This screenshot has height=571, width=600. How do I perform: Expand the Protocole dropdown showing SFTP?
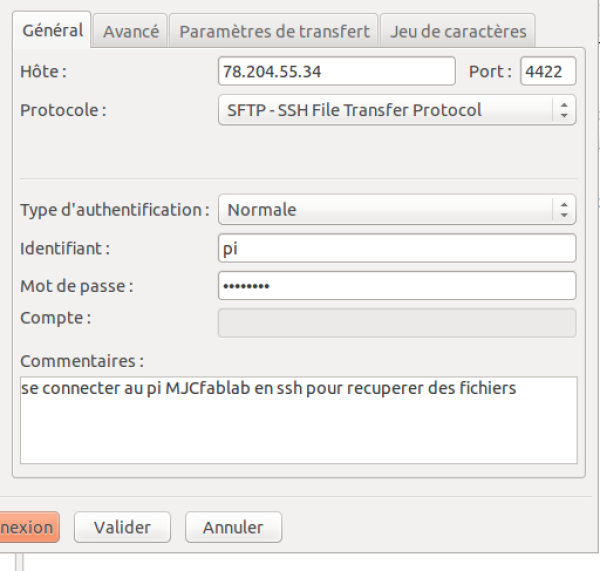[x=396, y=109]
